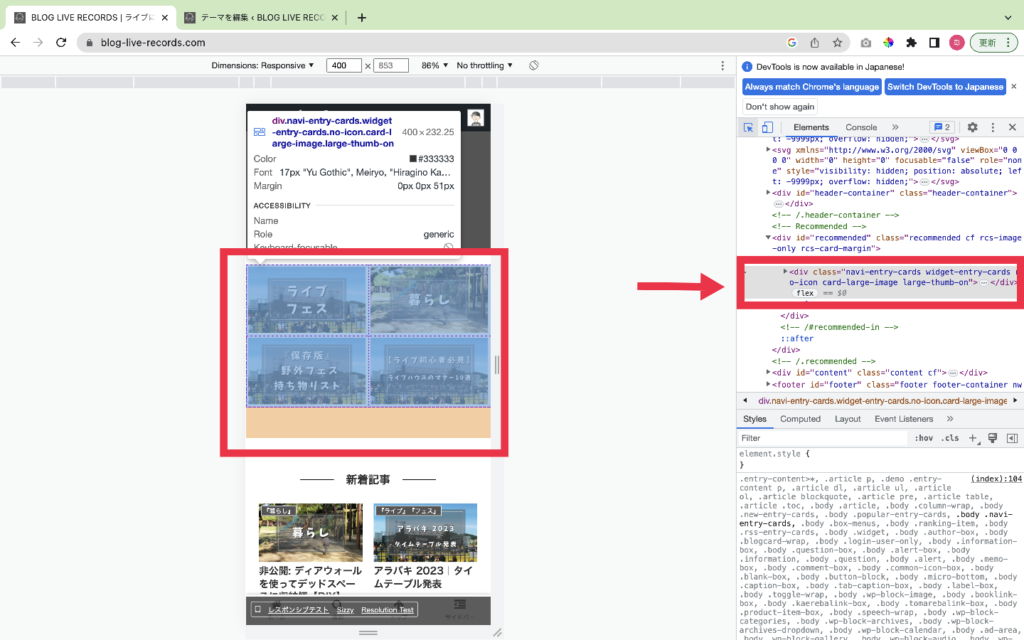Image resolution: width=1024 pixels, height=640 pixels.
Task: Switch to the Console panel tab
Action: pyautogui.click(x=861, y=127)
